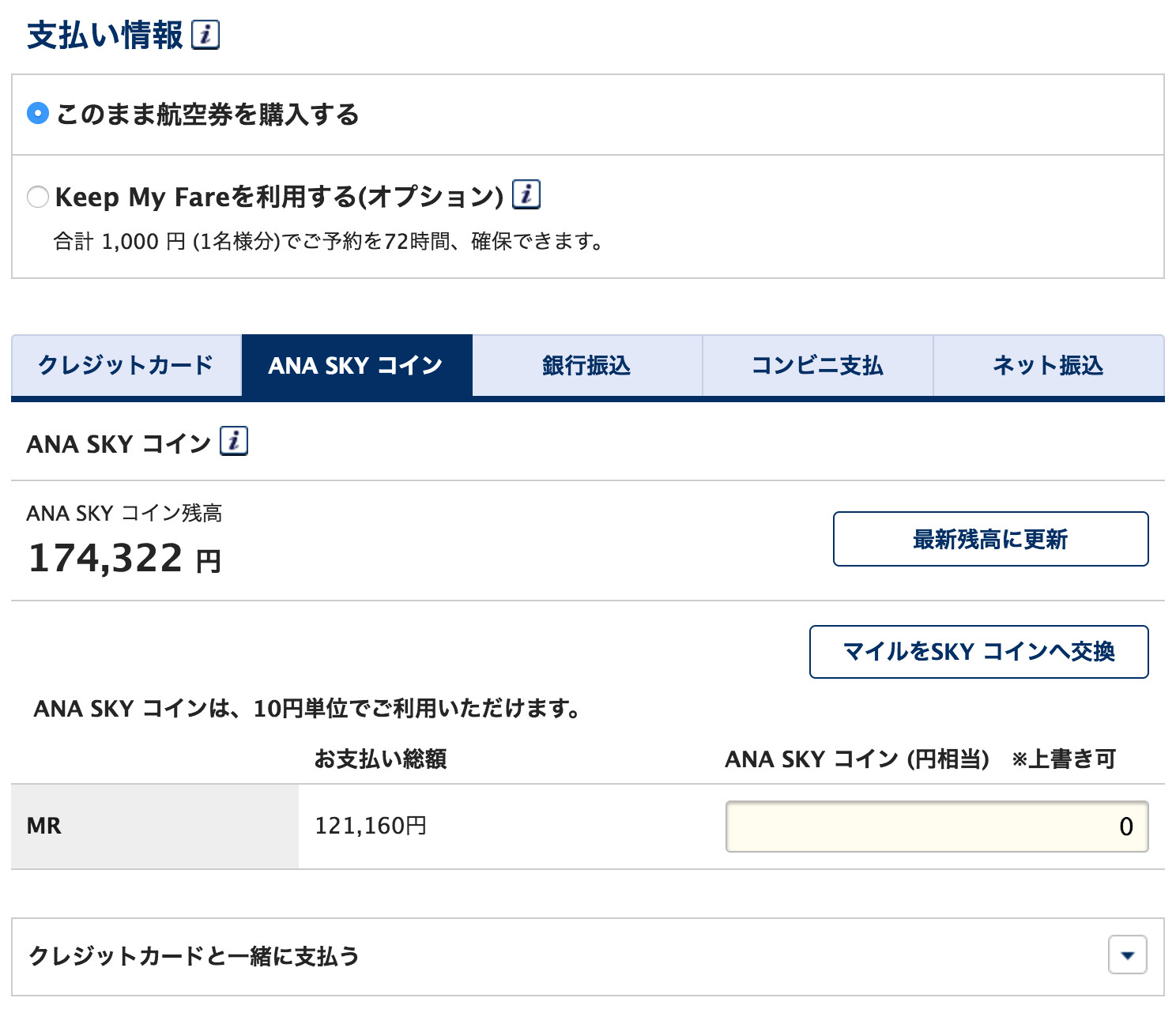Click the SKY coin amount input field
The height and width of the screenshot is (1013, 1176).
pos(937,827)
